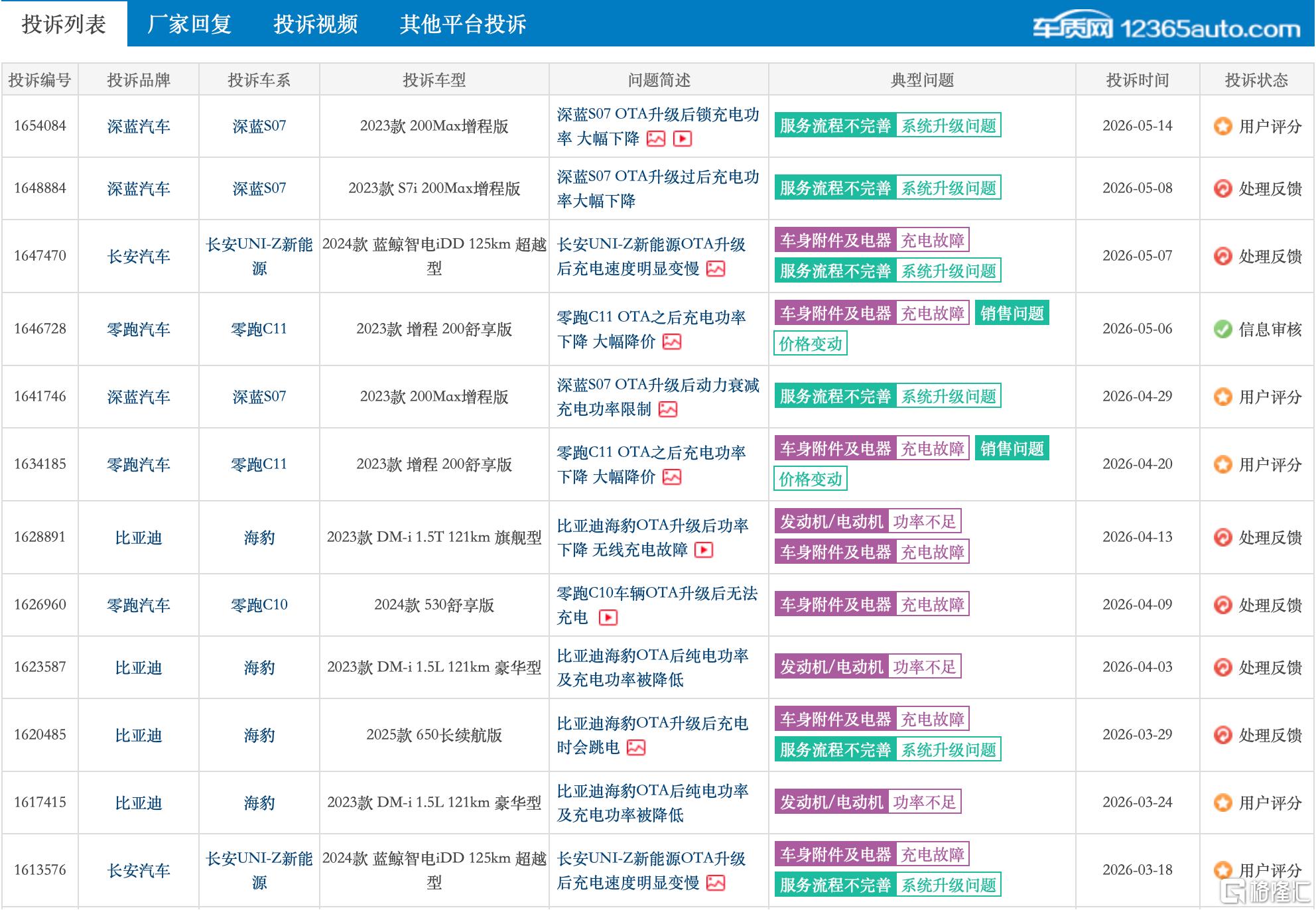The width and height of the screenshot is (1316, 910).
Task: Open summary 深蓝S07 OTA升级后动力衰减充电功率限制
Action: pos(658,397)
